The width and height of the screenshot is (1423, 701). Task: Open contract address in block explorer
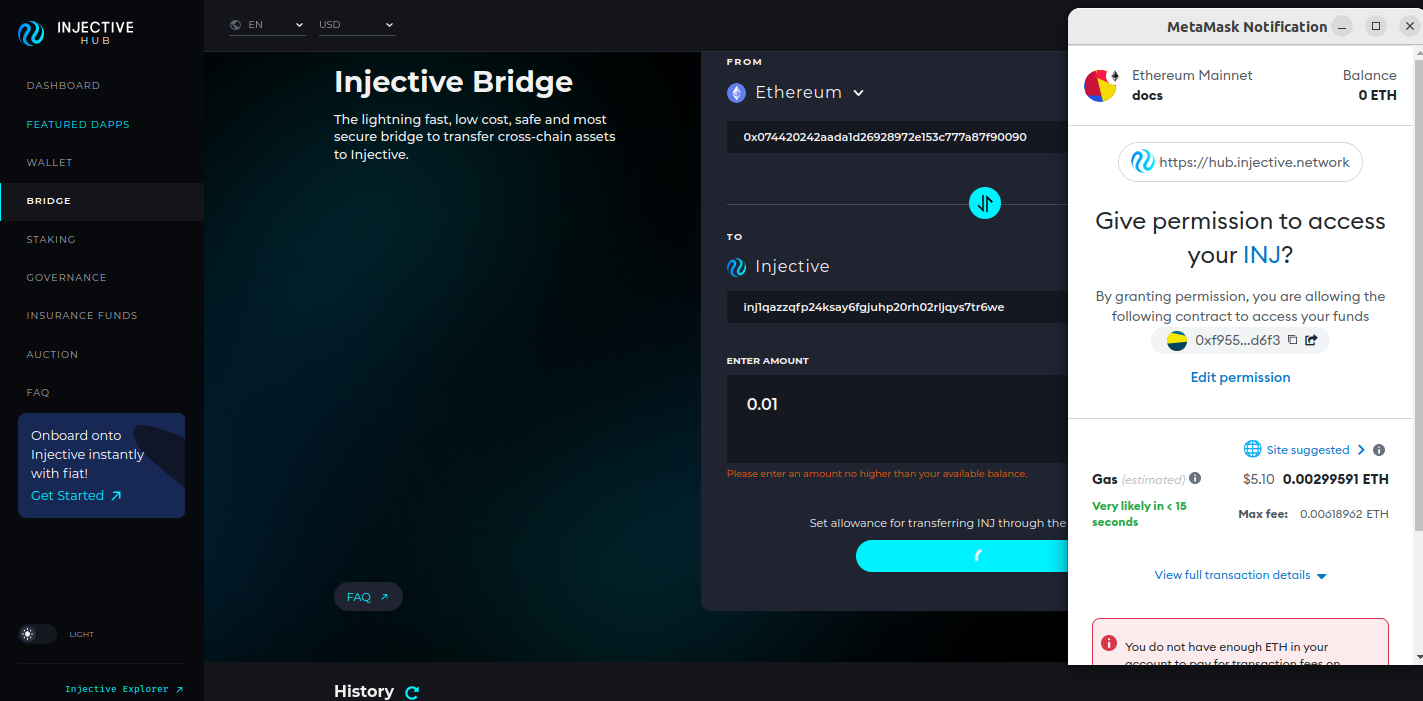(x=1311, y=340)
